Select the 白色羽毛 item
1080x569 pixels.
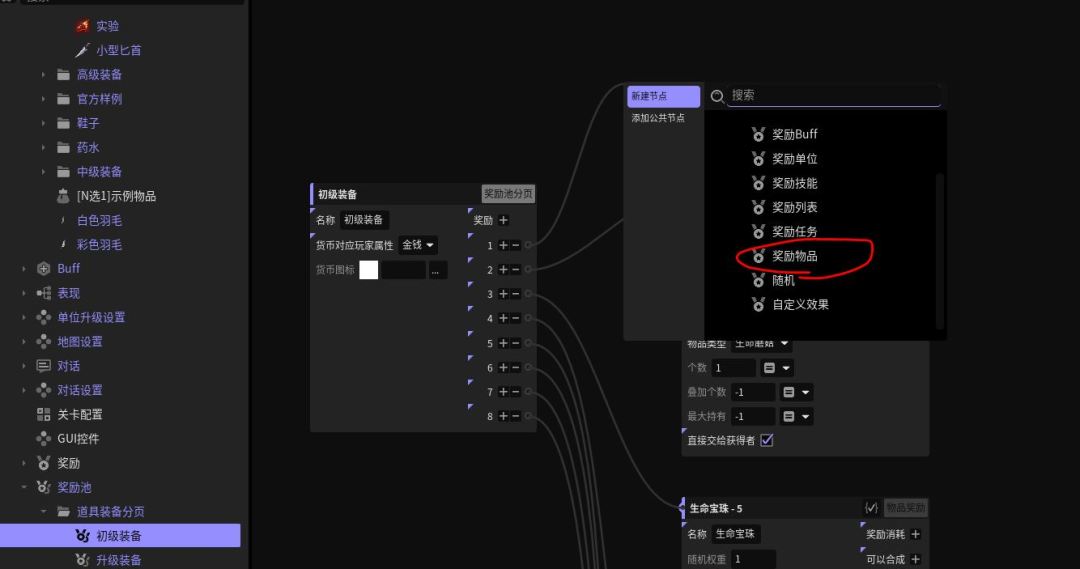tap(99, 220)
